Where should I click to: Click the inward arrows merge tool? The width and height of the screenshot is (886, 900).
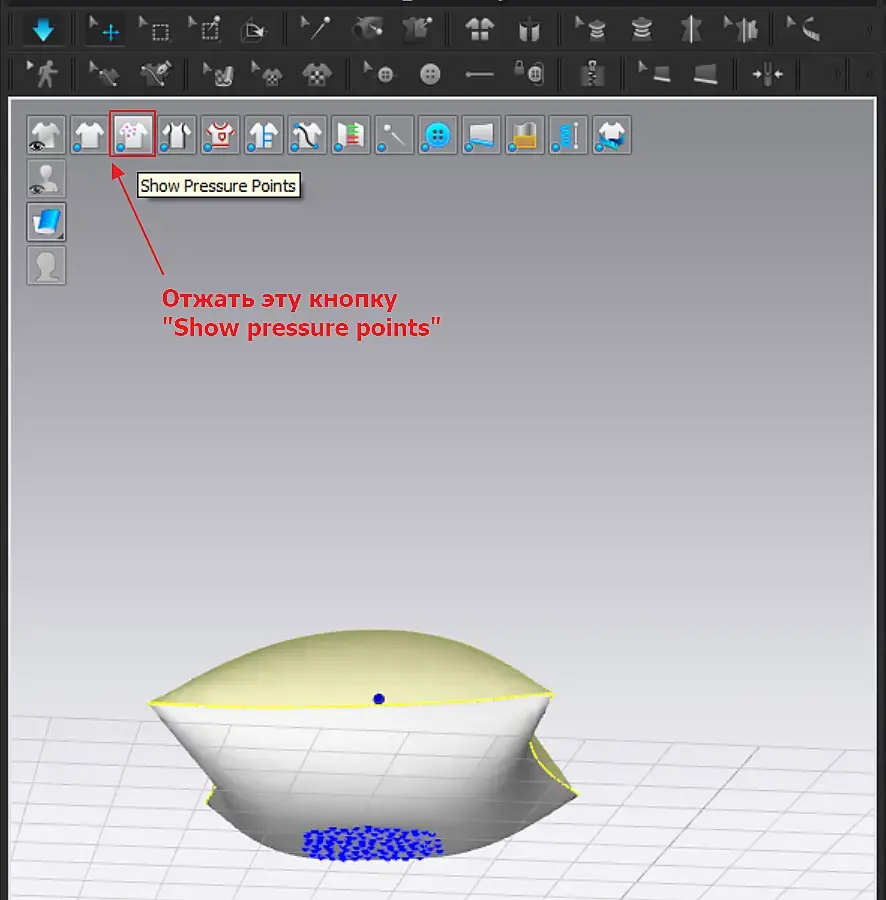point(767,74)
